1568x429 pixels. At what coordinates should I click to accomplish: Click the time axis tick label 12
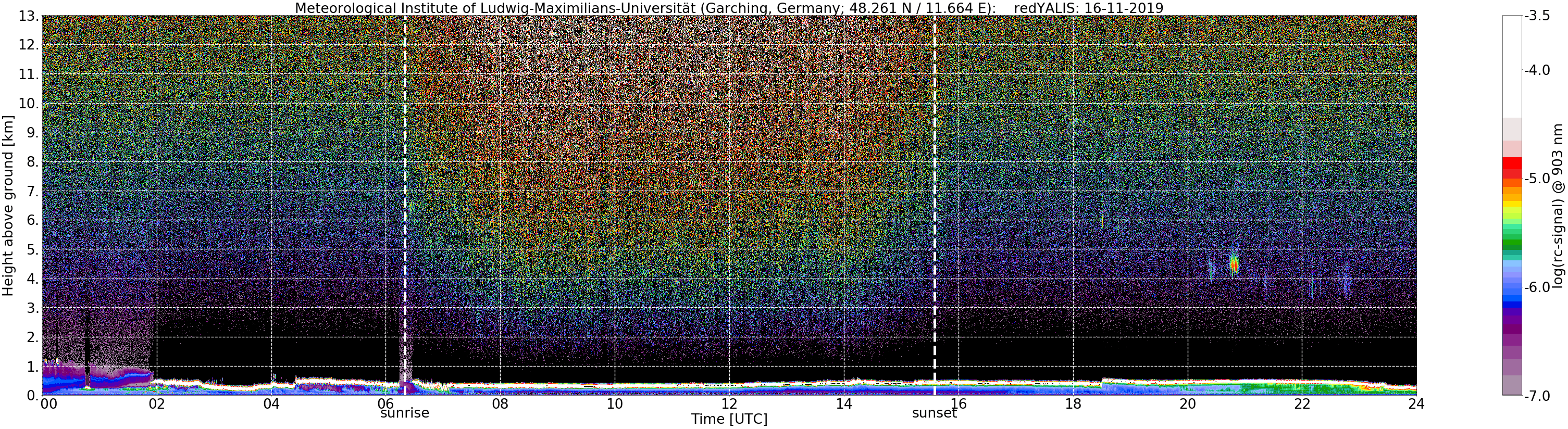[729, 404]
